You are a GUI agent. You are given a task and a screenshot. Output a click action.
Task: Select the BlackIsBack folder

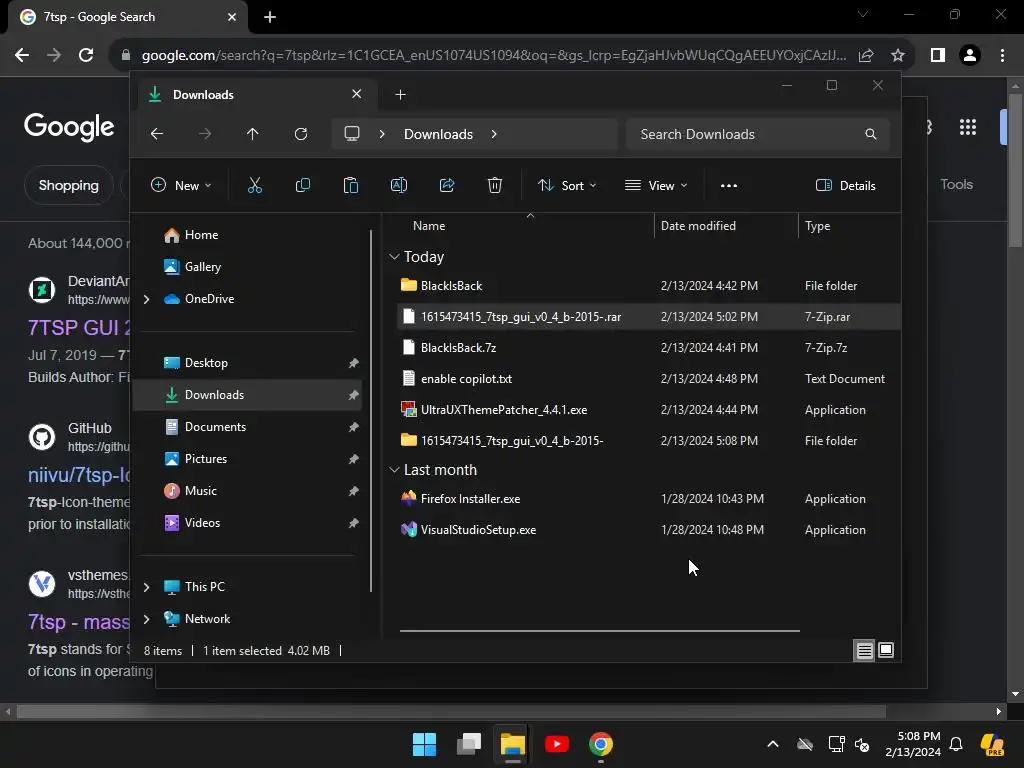click(x=648, y=286)
